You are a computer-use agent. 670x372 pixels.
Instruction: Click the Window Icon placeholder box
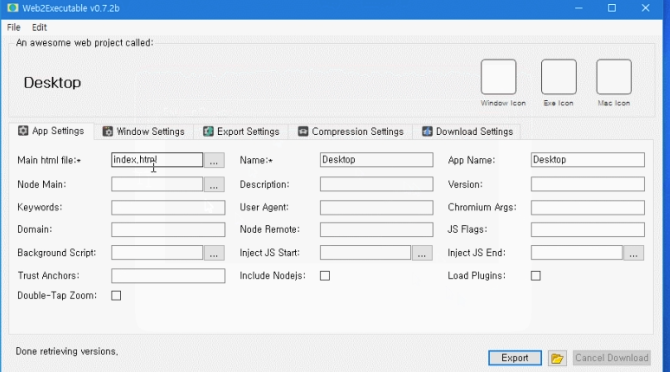tap(498, 77)
